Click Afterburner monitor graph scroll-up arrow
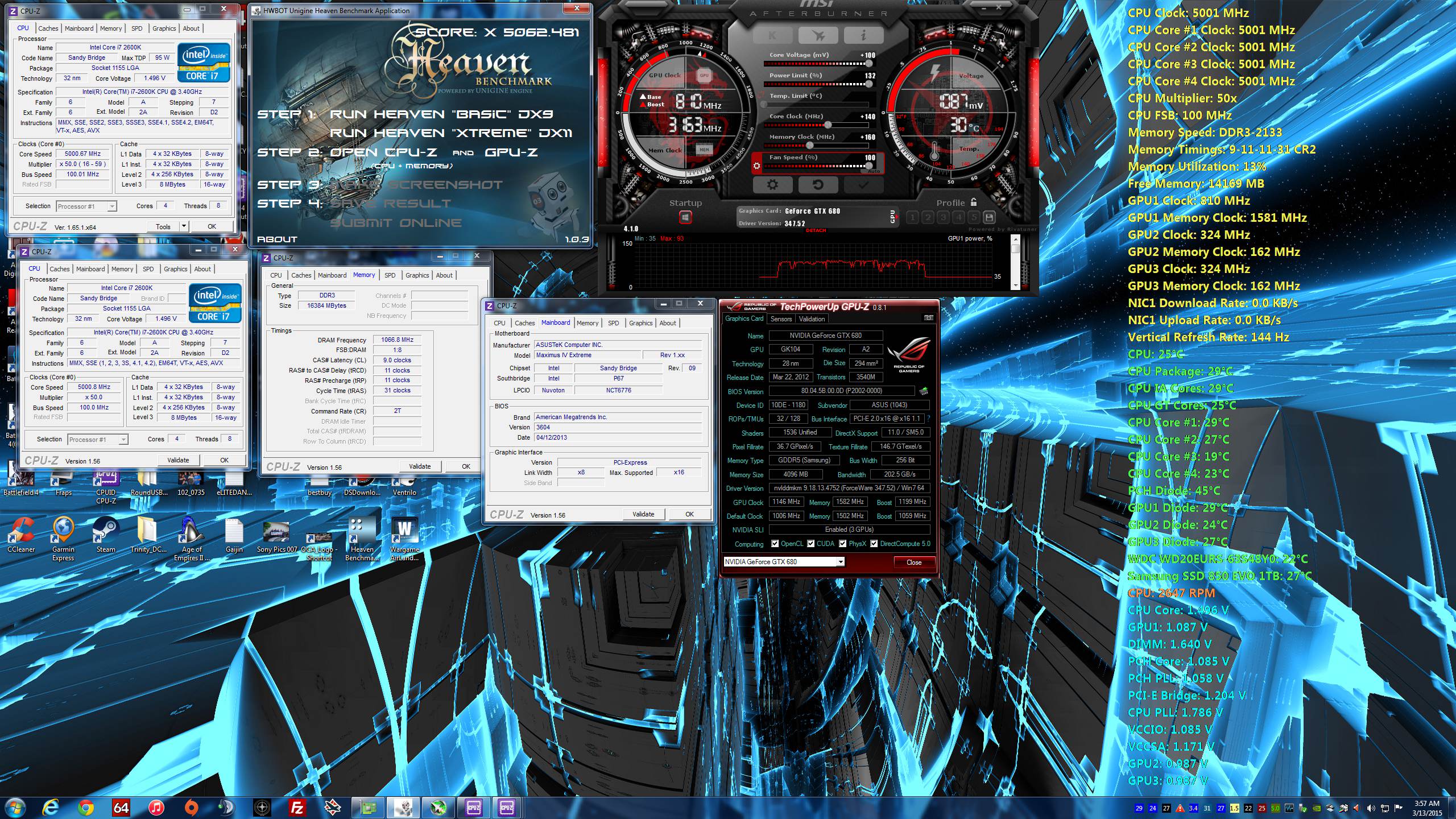Viewport: 1456px width, 819px height. click(x=1016, y=239)
